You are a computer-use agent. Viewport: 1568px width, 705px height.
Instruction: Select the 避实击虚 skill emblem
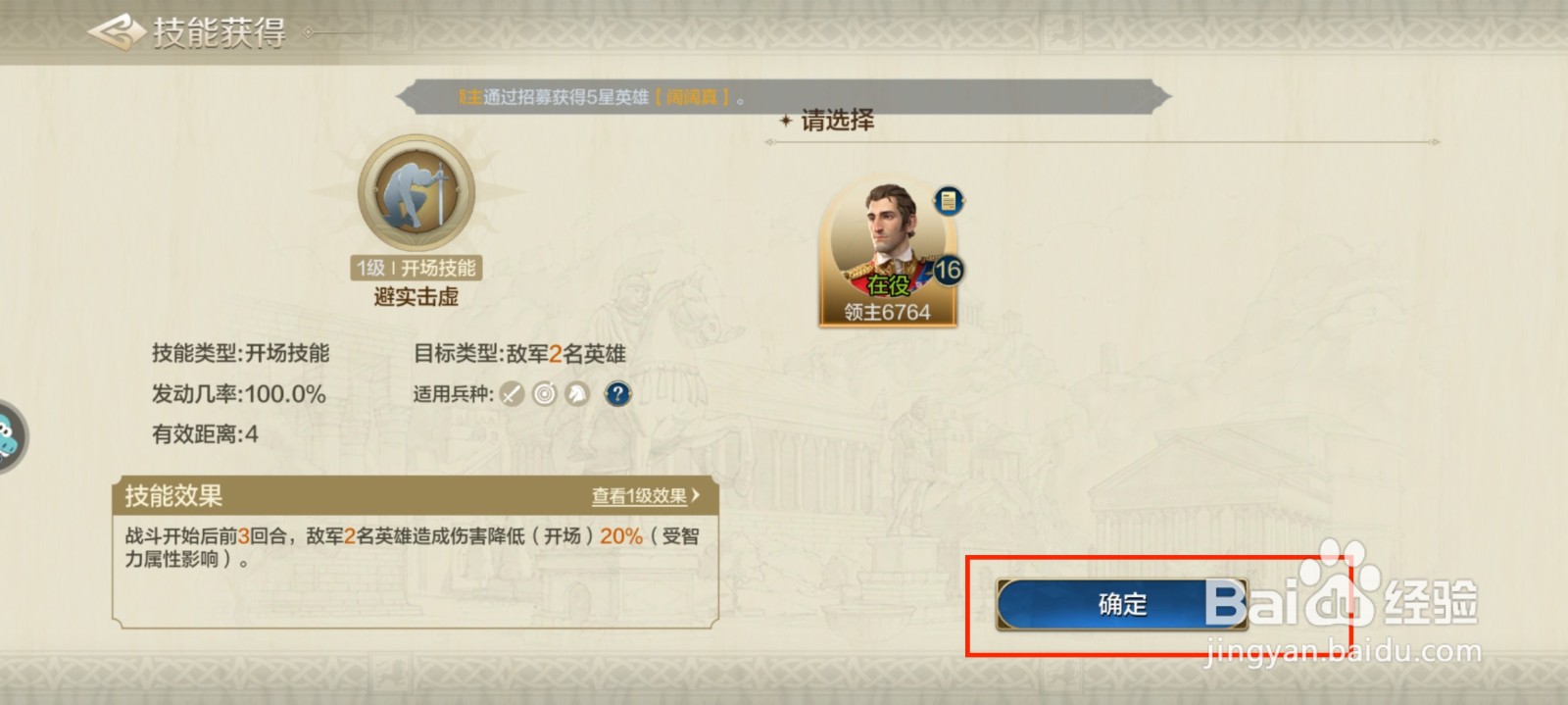pyautogui.click(x=416, y=193)
